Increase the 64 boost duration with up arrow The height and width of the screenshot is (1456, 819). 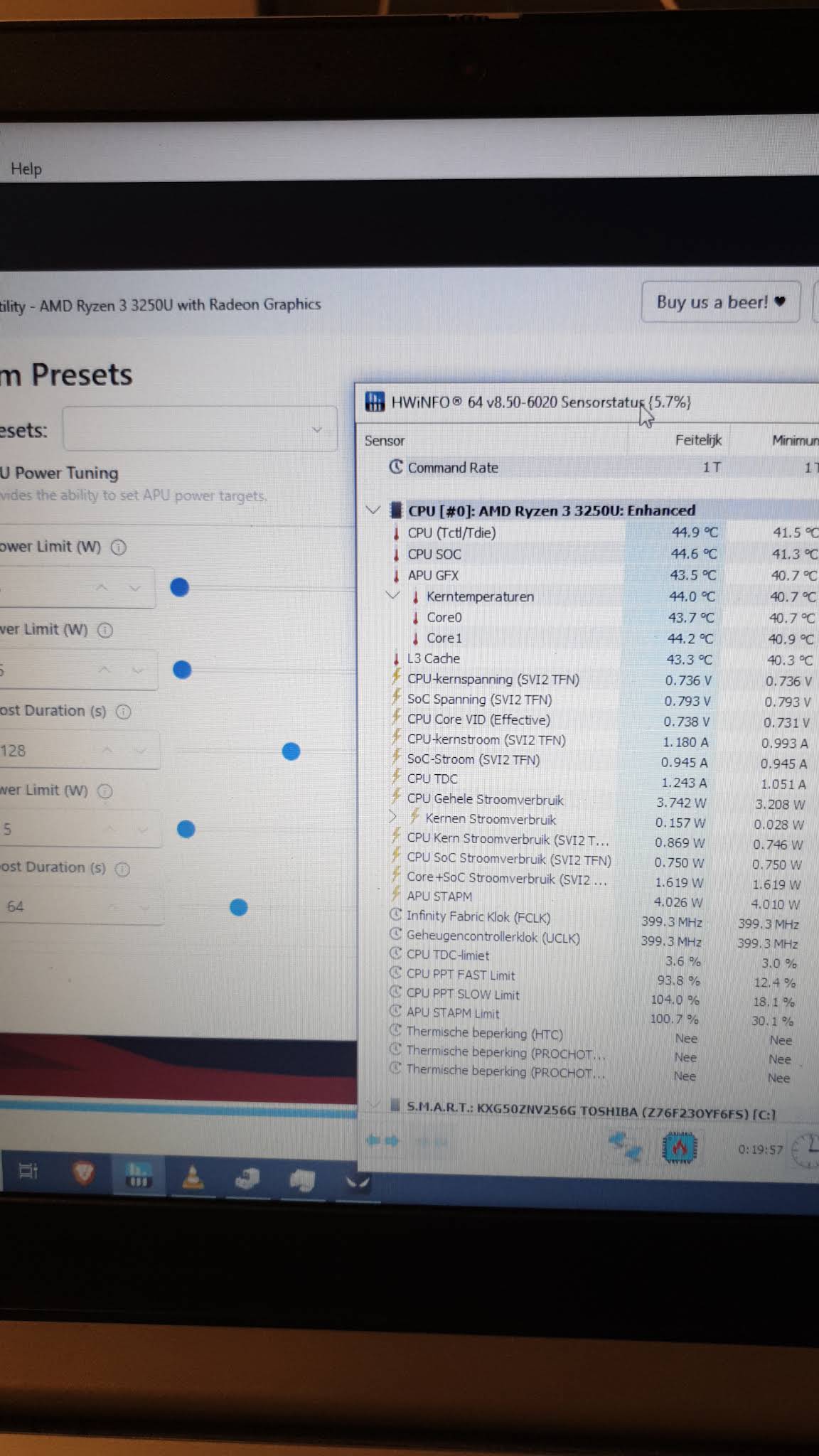pyautogui.click(x=114, y=907)
